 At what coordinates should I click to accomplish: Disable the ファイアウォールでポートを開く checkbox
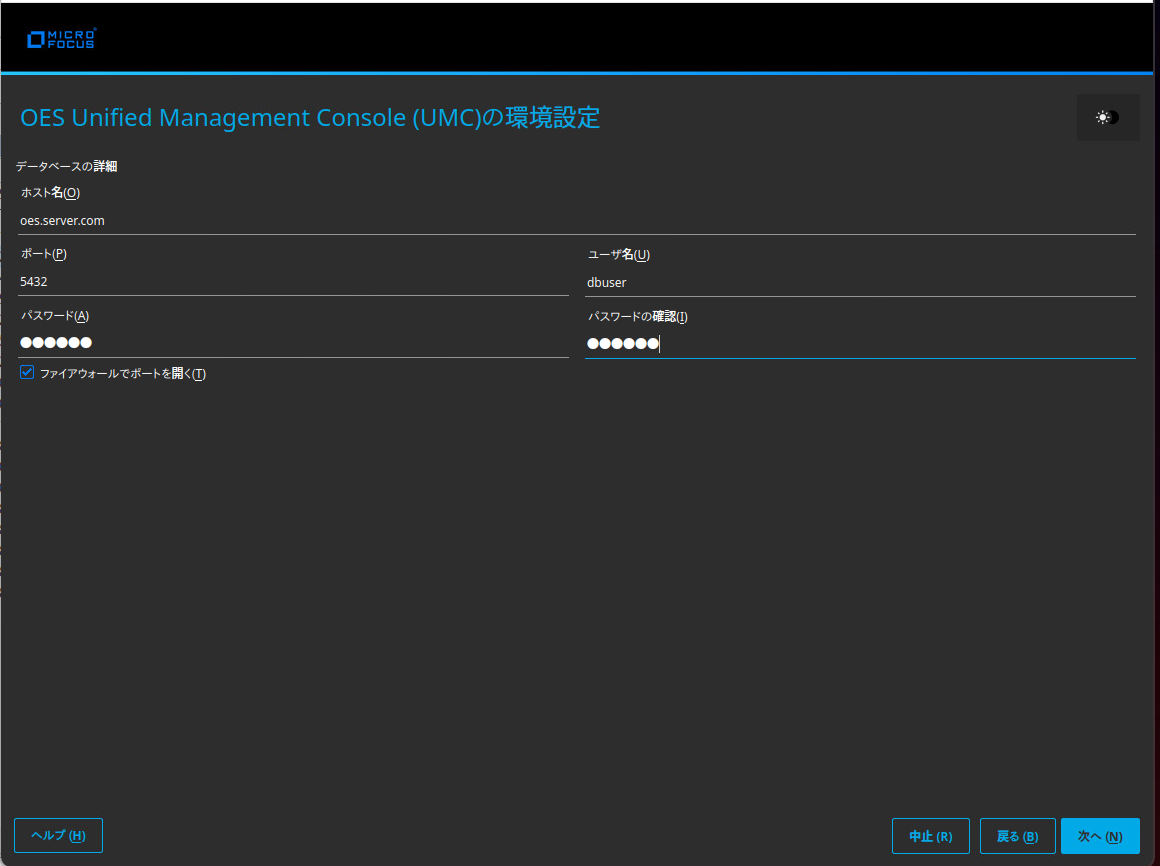coord(25,372)
